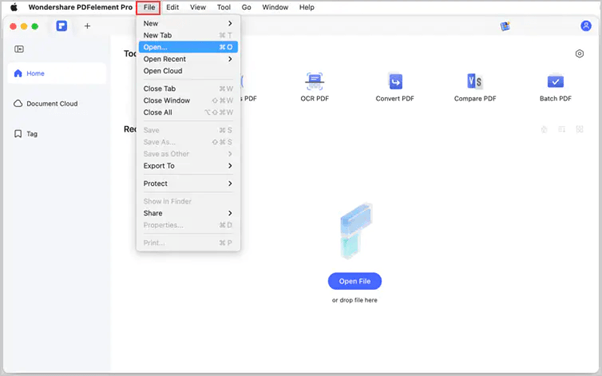Expand the Open Recent submenu
This screenshot has height=376, width=602.
188,59
